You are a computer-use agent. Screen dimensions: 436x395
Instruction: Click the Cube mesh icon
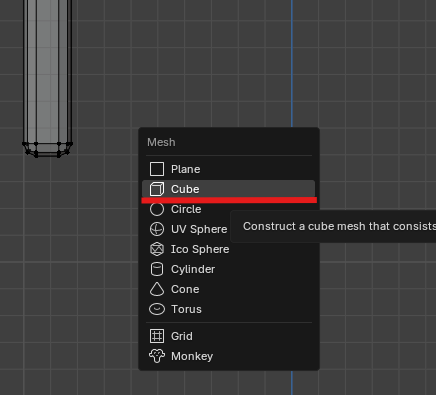pyautogui.click(x=157, y=189)
